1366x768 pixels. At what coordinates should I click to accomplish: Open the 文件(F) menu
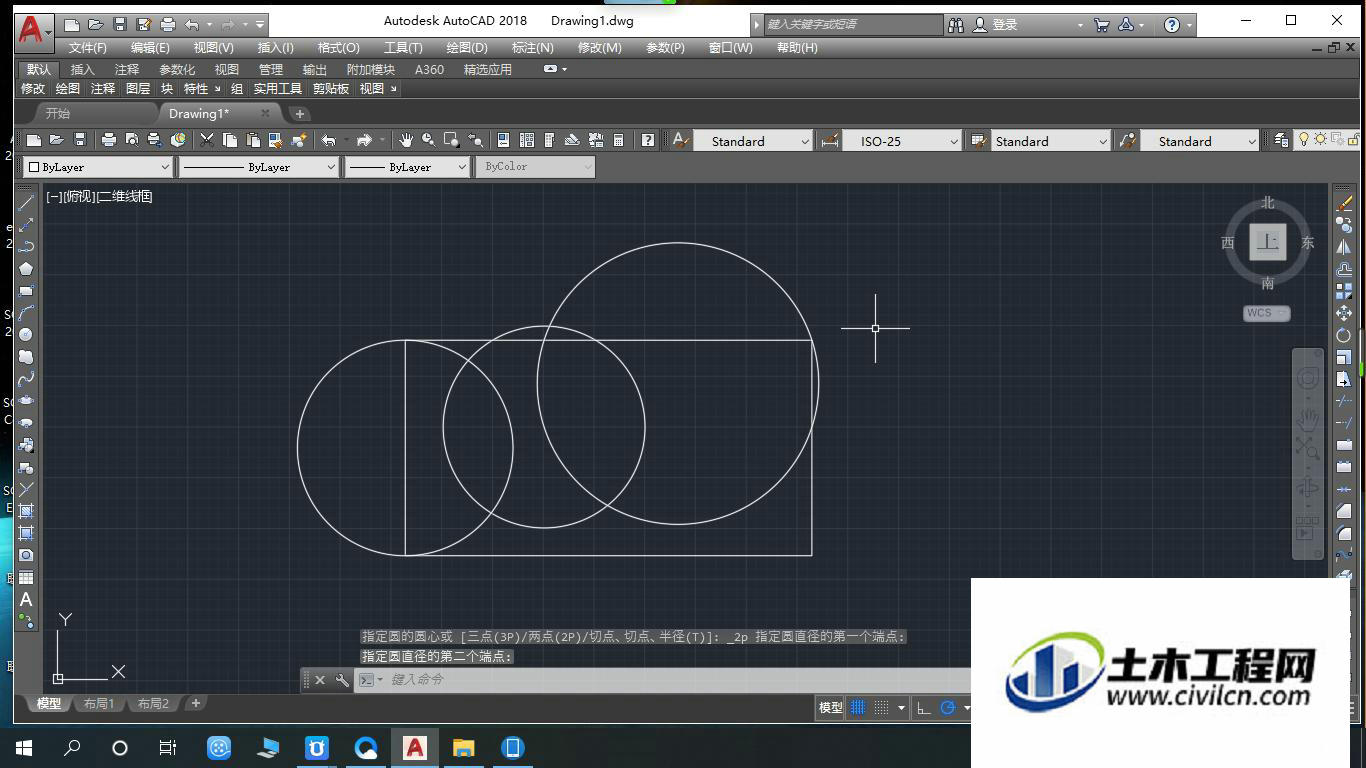click(x=88, y=47)
